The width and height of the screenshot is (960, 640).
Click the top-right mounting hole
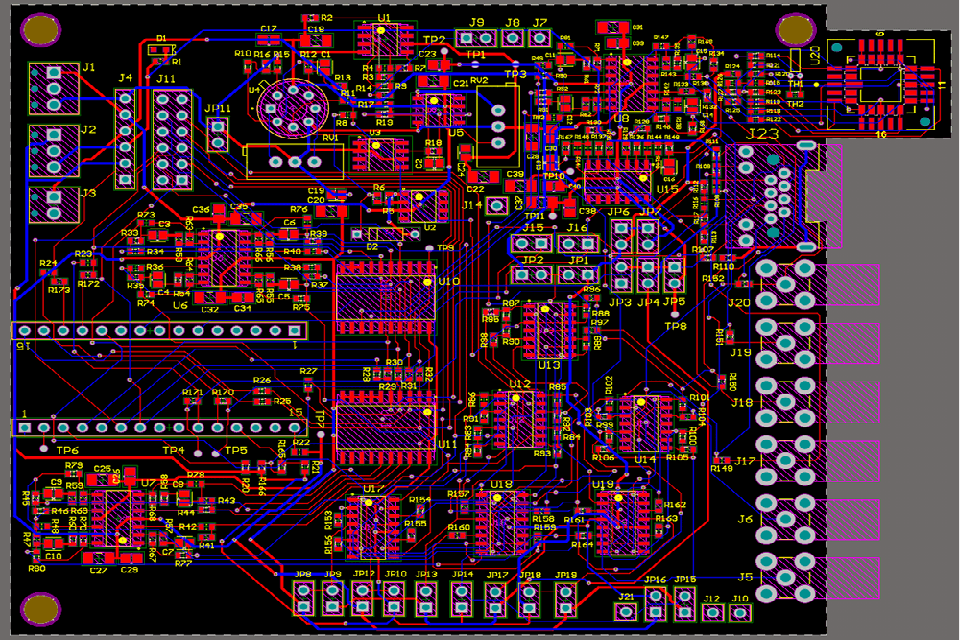(796, 29)
